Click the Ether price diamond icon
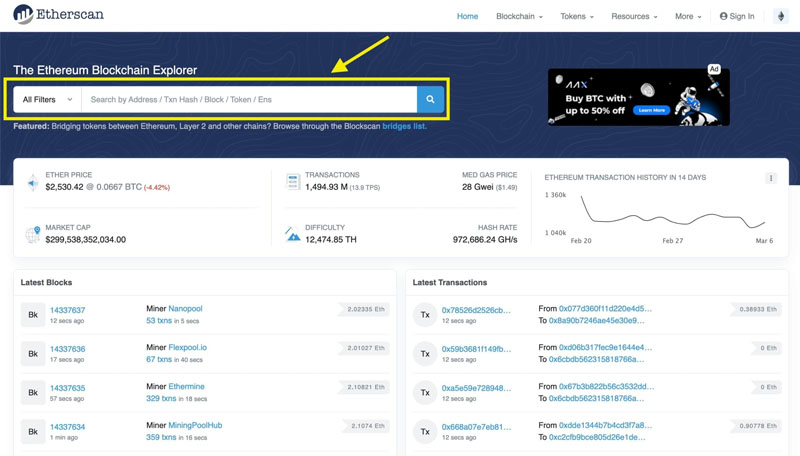The image size is (800, 456). (33, 183)
